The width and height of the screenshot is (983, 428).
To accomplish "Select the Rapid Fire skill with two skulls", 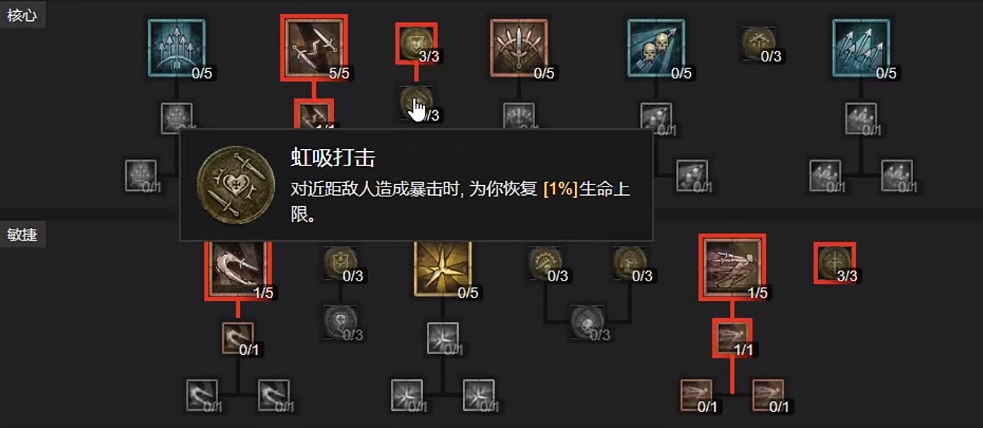I will click(x=656, y=48).
